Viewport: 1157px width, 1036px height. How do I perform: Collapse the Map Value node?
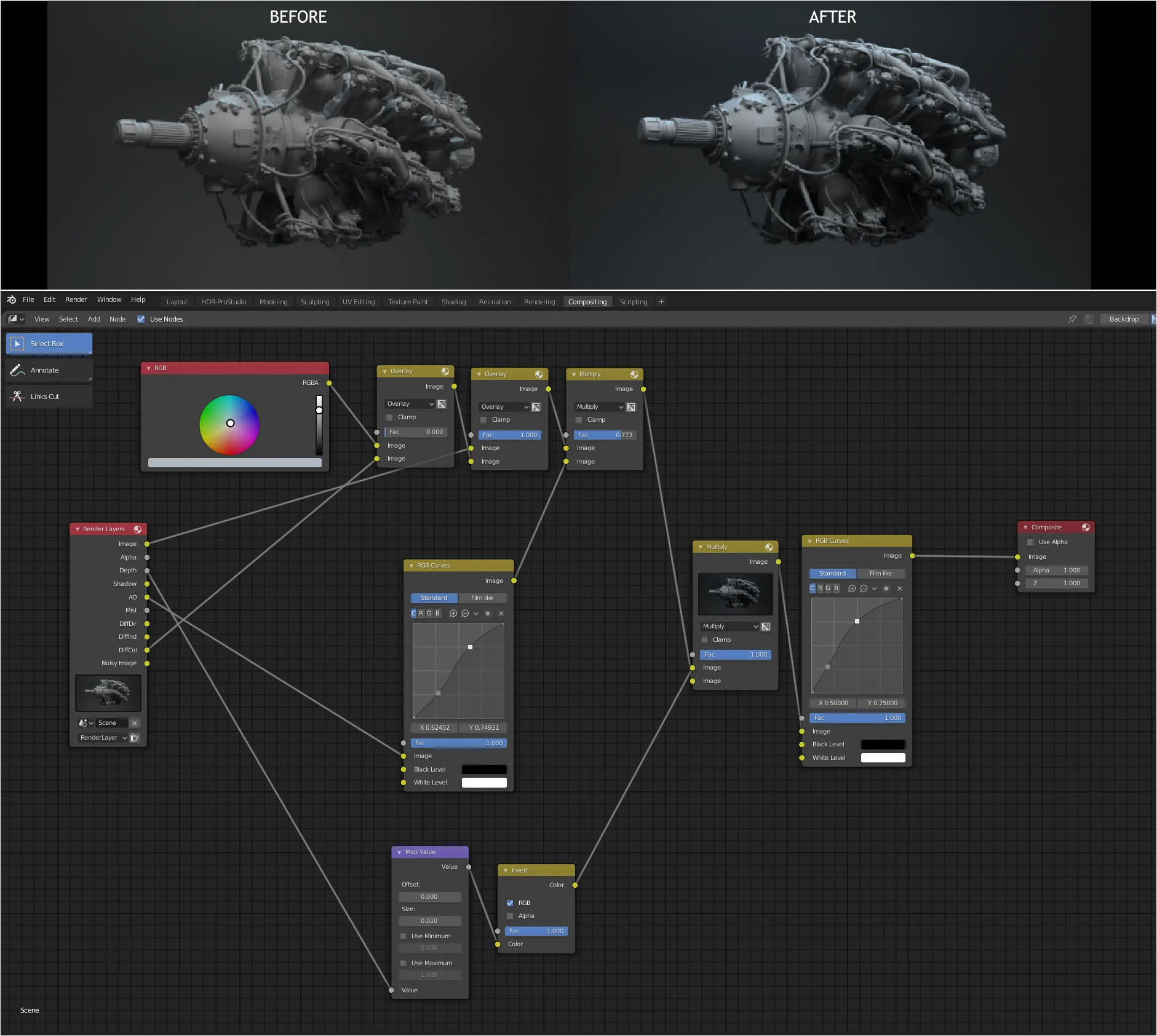tap(399, 852)
